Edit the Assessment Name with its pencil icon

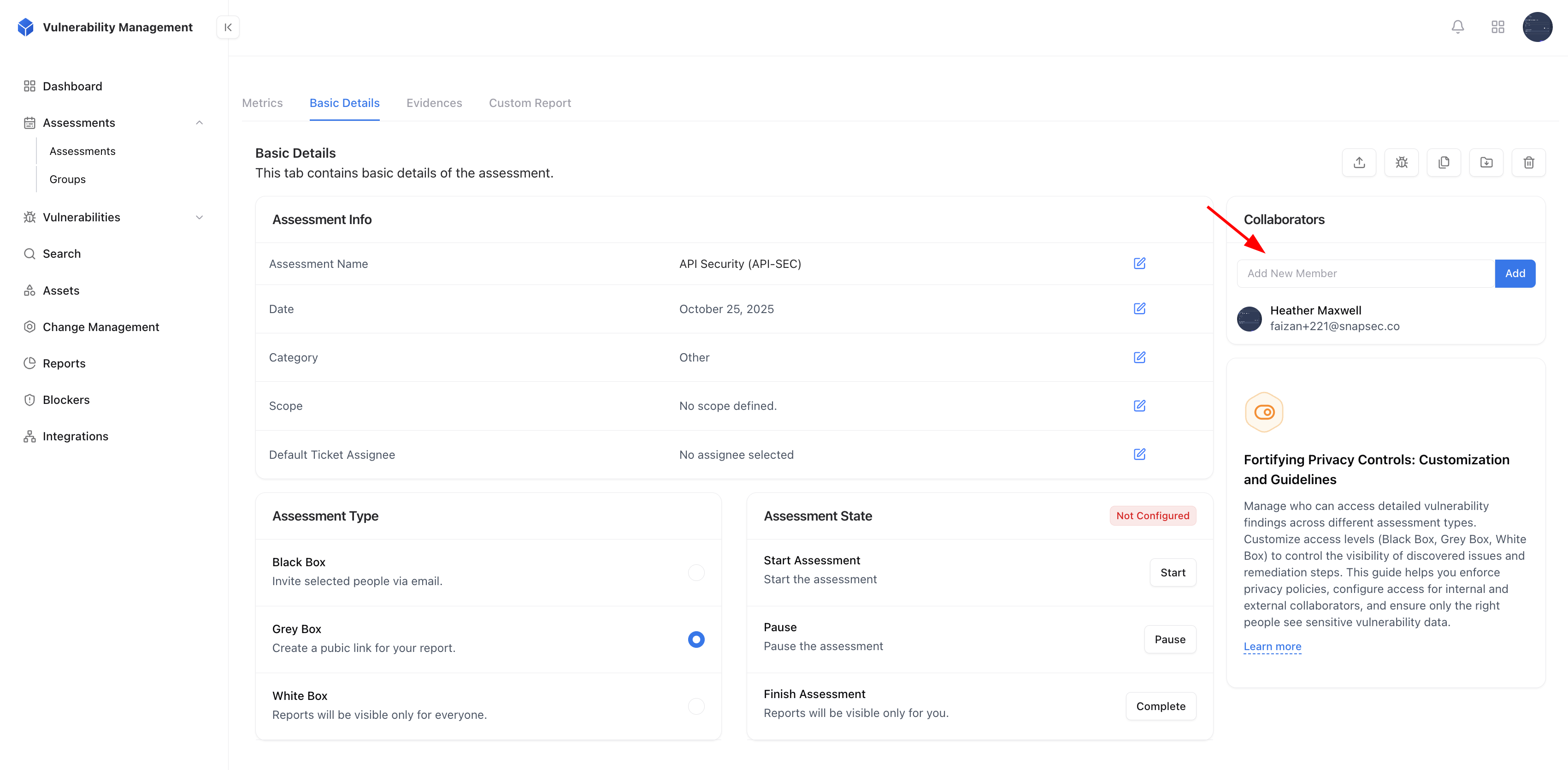coord(1139,264)
